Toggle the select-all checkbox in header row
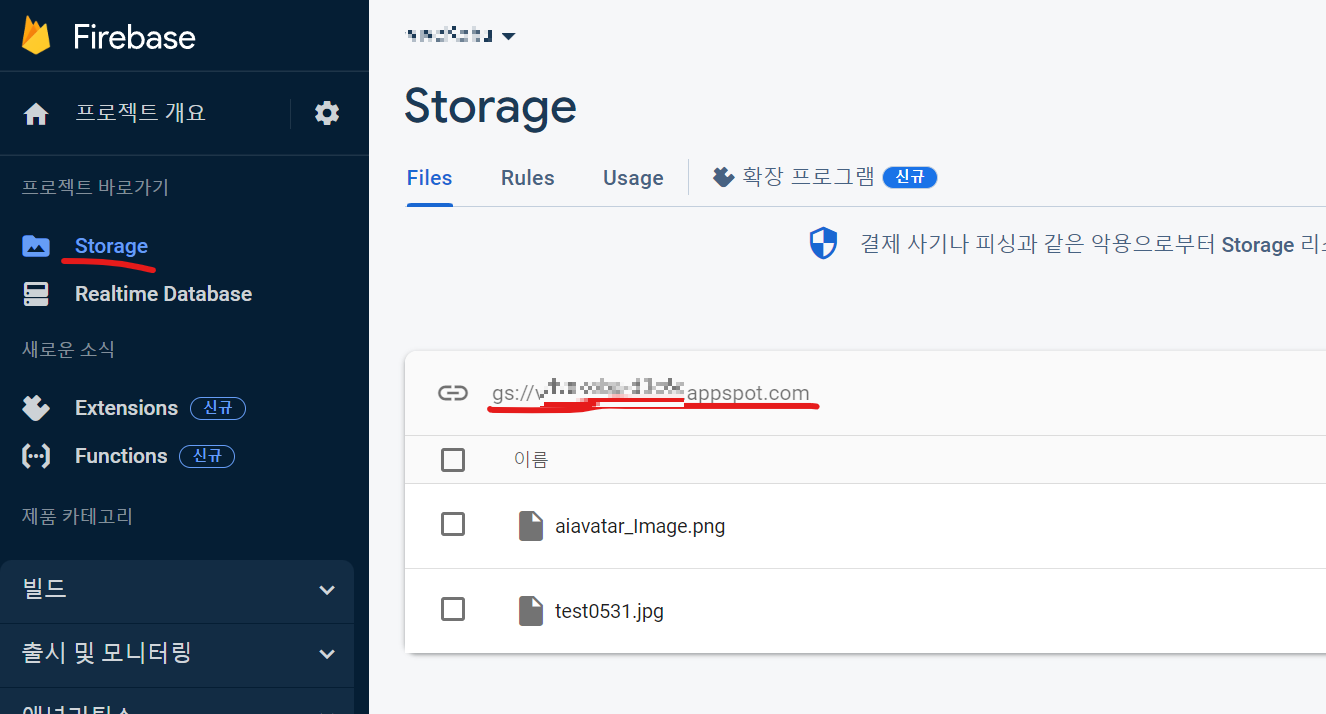1326x714 pixels. click(453, 460)
